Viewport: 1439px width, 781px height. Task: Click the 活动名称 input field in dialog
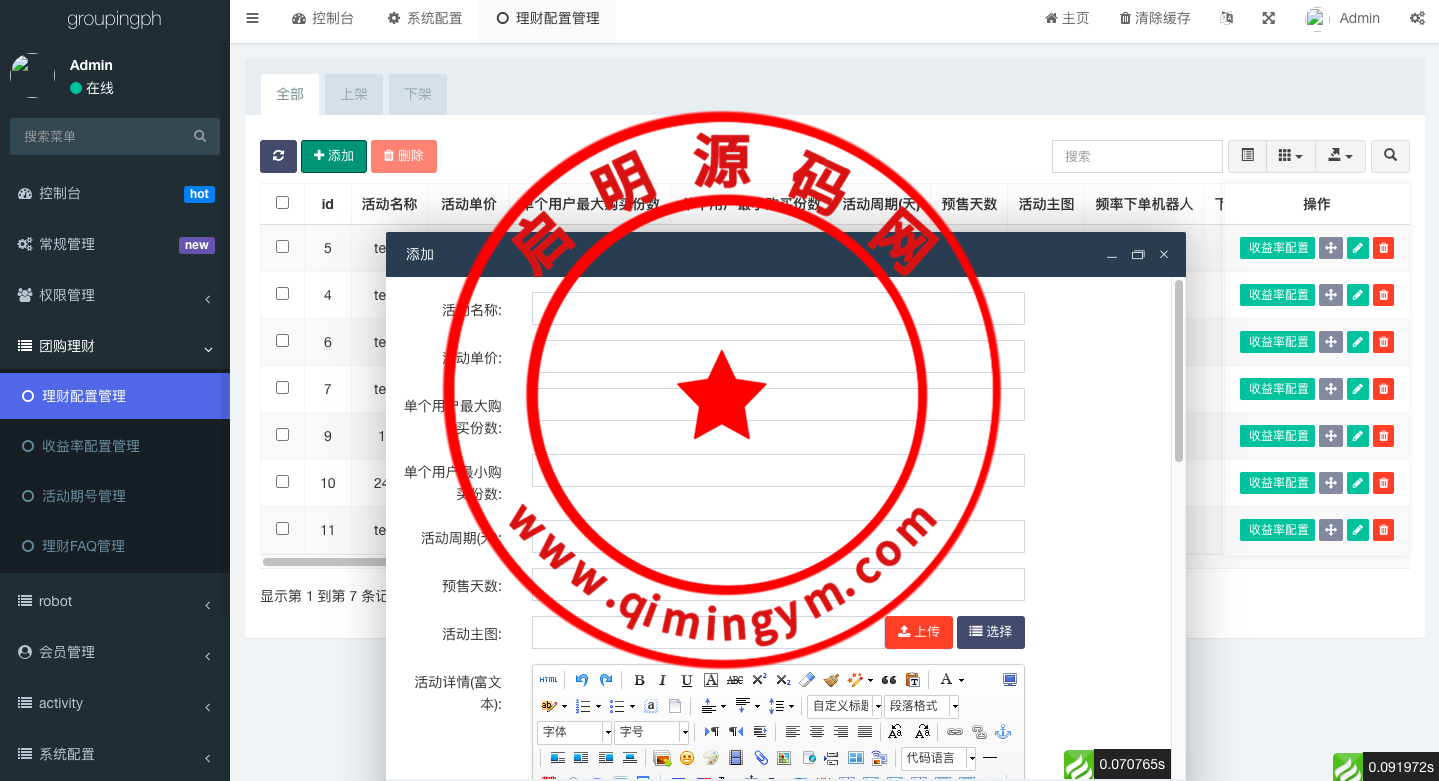tap(778, 309)
